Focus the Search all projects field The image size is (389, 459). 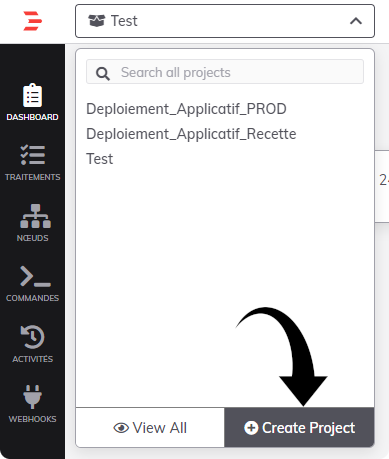coord(225,72)
